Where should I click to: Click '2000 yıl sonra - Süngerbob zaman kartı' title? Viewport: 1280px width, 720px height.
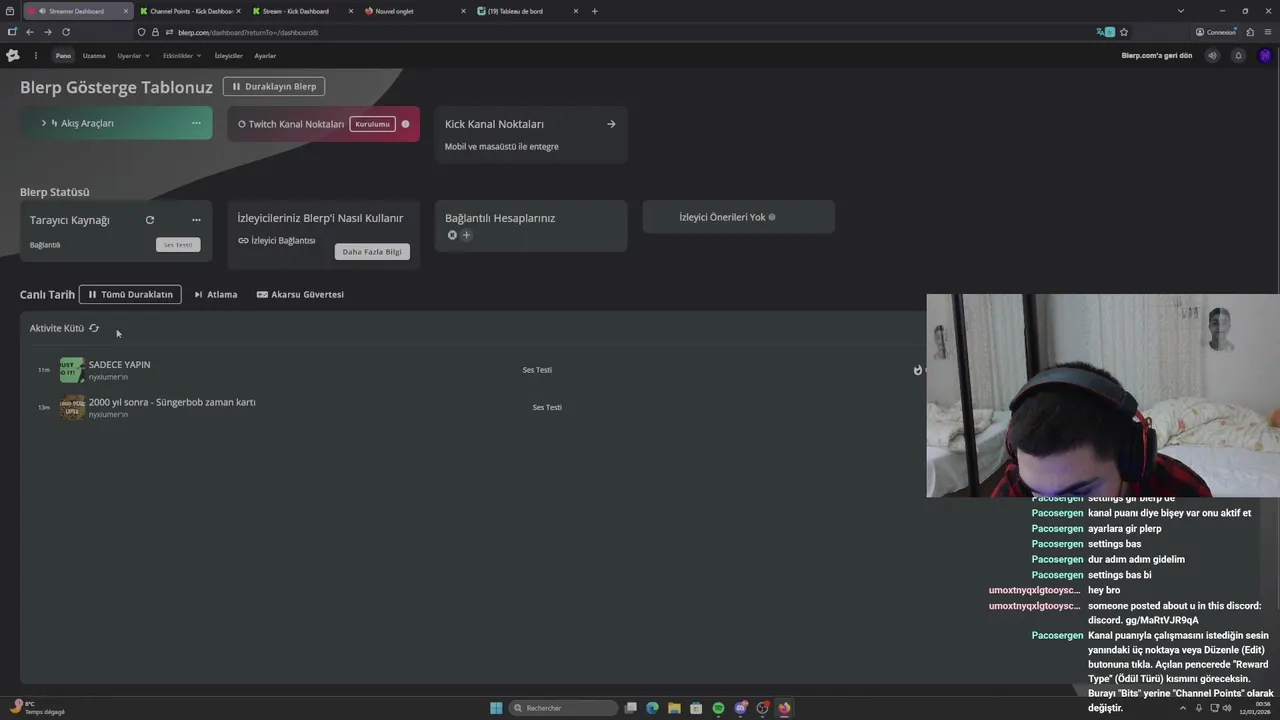point(172,402)
